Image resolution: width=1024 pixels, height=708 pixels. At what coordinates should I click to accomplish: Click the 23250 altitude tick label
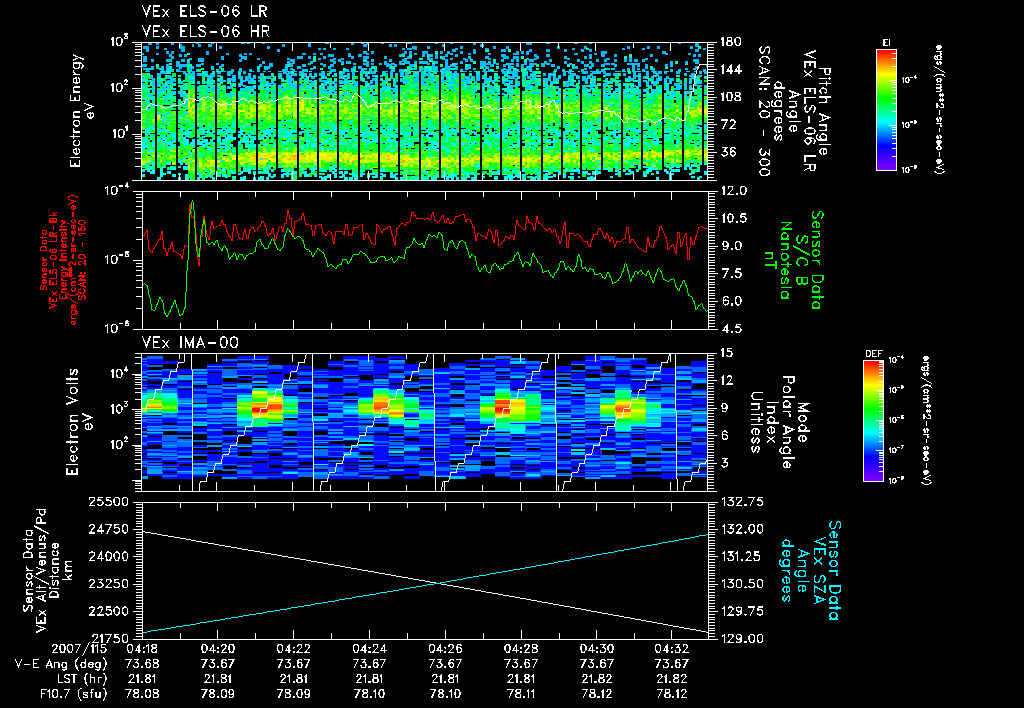pyautogui.click(x=108, y=584)
